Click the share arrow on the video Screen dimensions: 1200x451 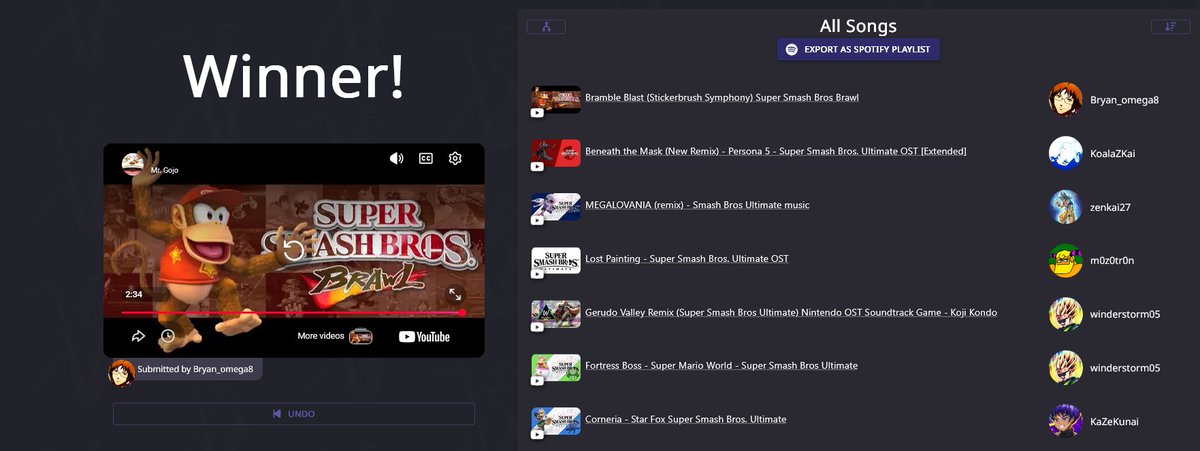(x=139, y=337)
